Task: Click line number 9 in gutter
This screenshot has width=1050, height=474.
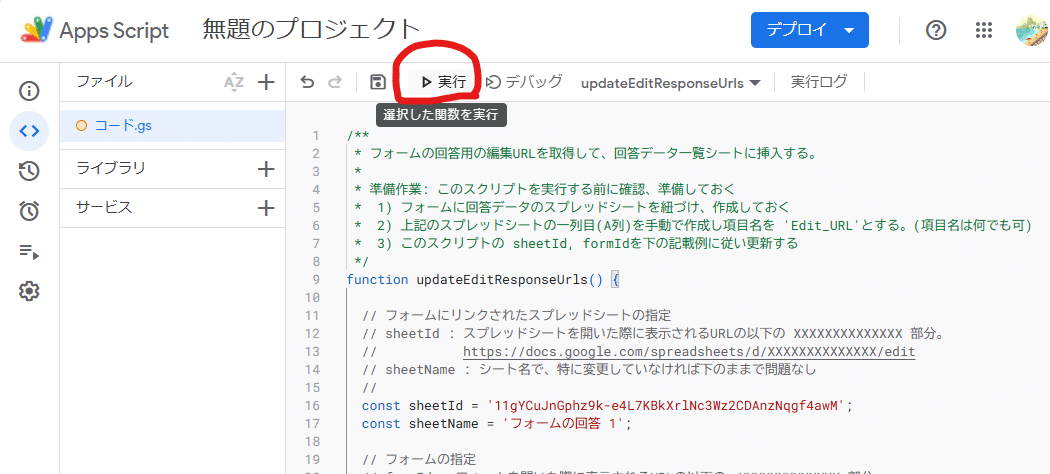Action: point(317,279)
